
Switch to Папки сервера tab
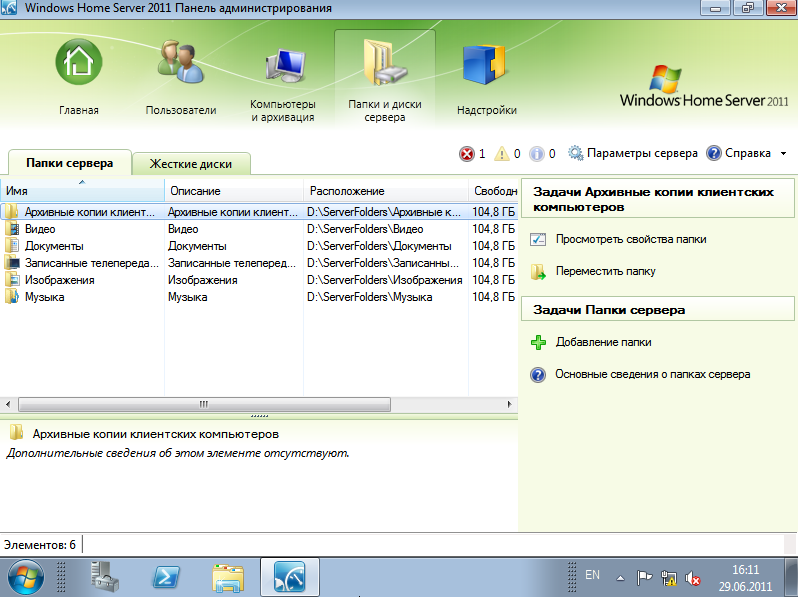point(70,163)
